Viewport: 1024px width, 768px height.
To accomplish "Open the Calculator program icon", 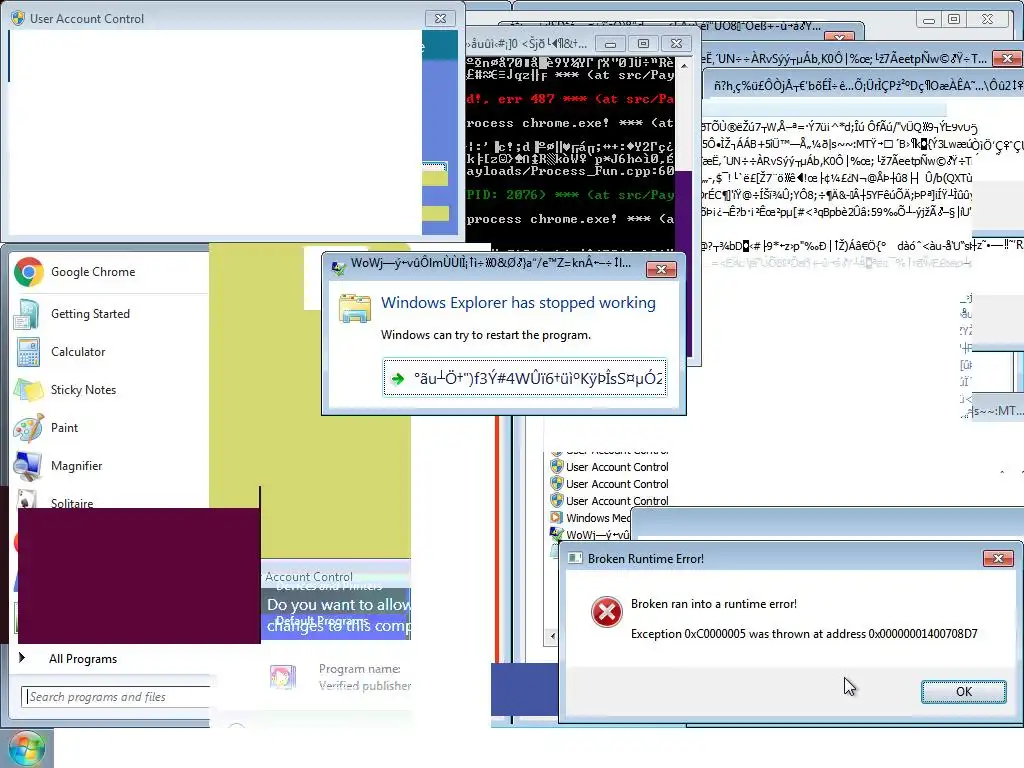I will coord(29,352).
